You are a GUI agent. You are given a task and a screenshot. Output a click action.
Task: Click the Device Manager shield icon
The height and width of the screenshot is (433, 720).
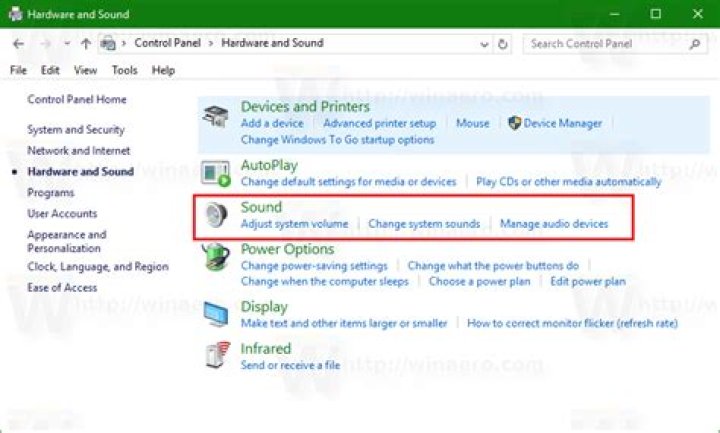(x=514, y=123)
